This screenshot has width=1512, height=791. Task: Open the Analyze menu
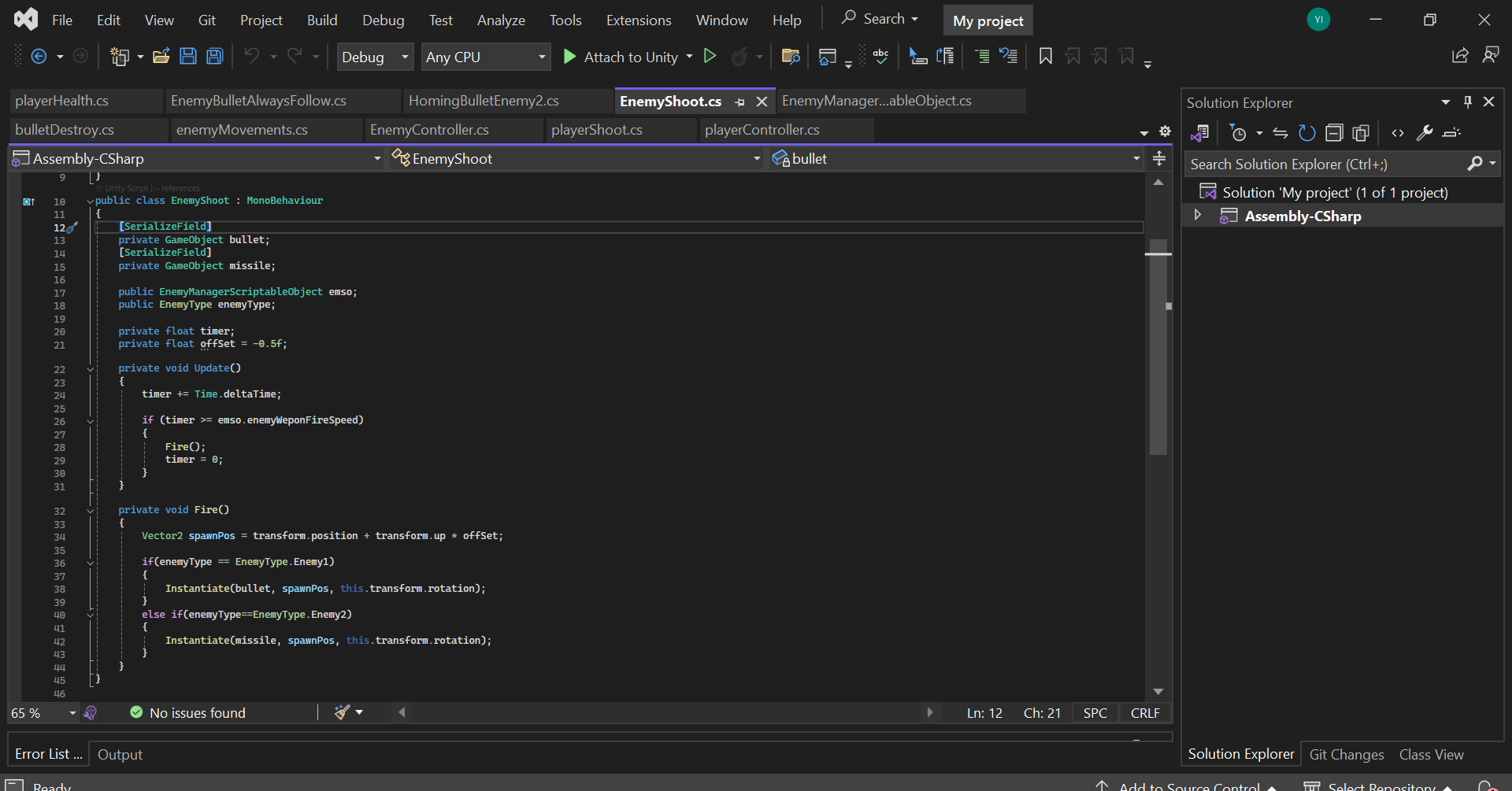[501, 20]
